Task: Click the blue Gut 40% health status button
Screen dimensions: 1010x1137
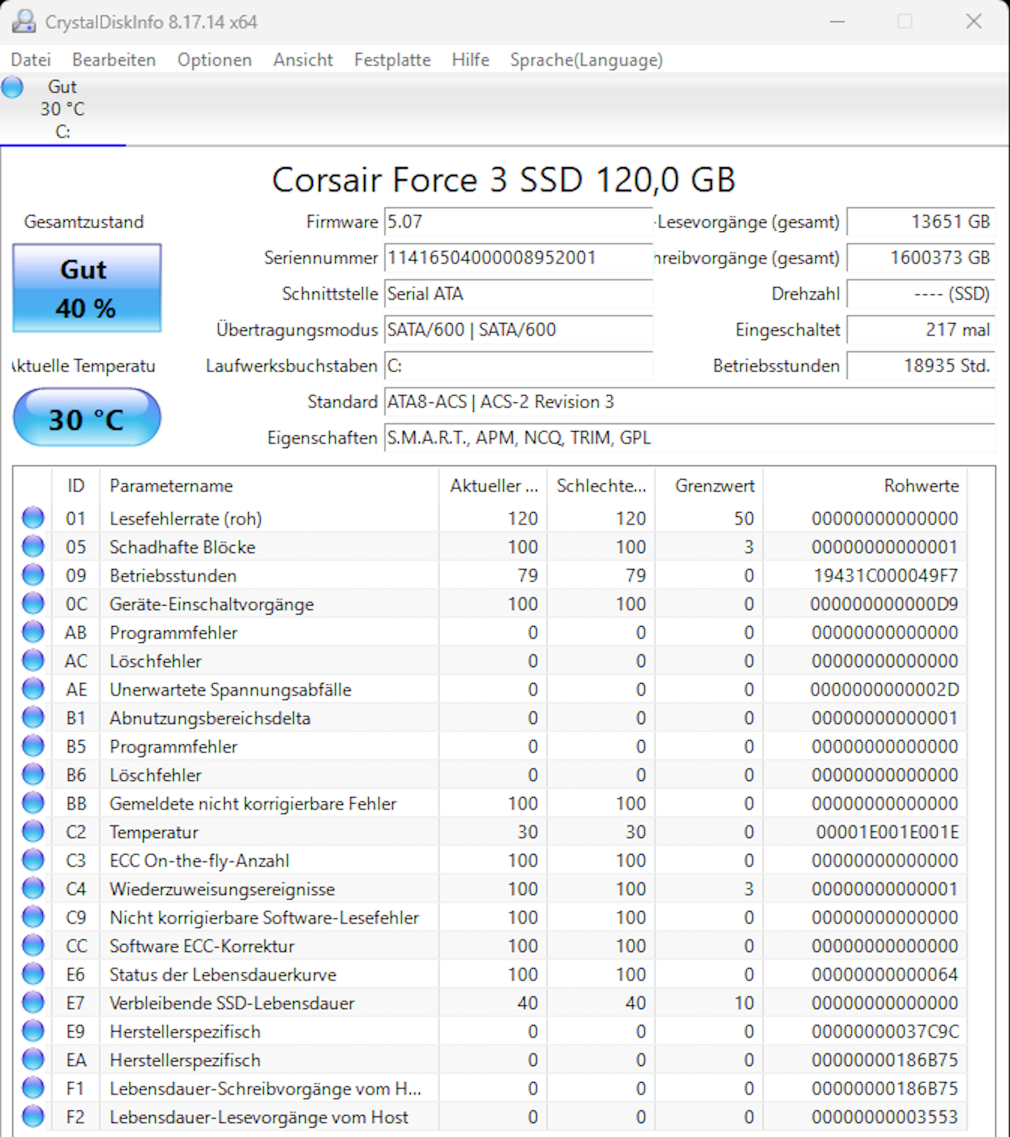Action: [86, 288]
